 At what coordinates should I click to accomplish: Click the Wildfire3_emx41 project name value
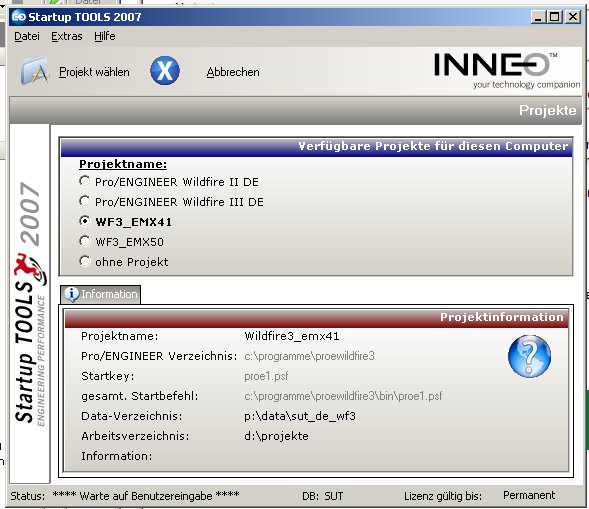(291, 336)
